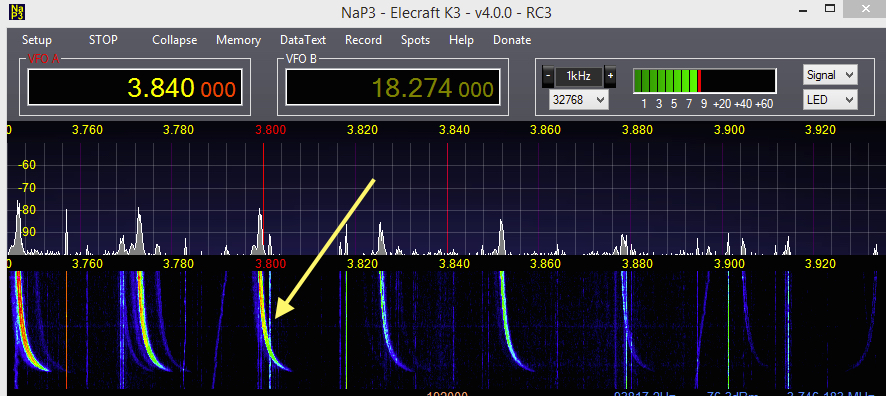Screen dimensions: 886x396
Task: Open the Setup menu
Action: pos(37,40)
